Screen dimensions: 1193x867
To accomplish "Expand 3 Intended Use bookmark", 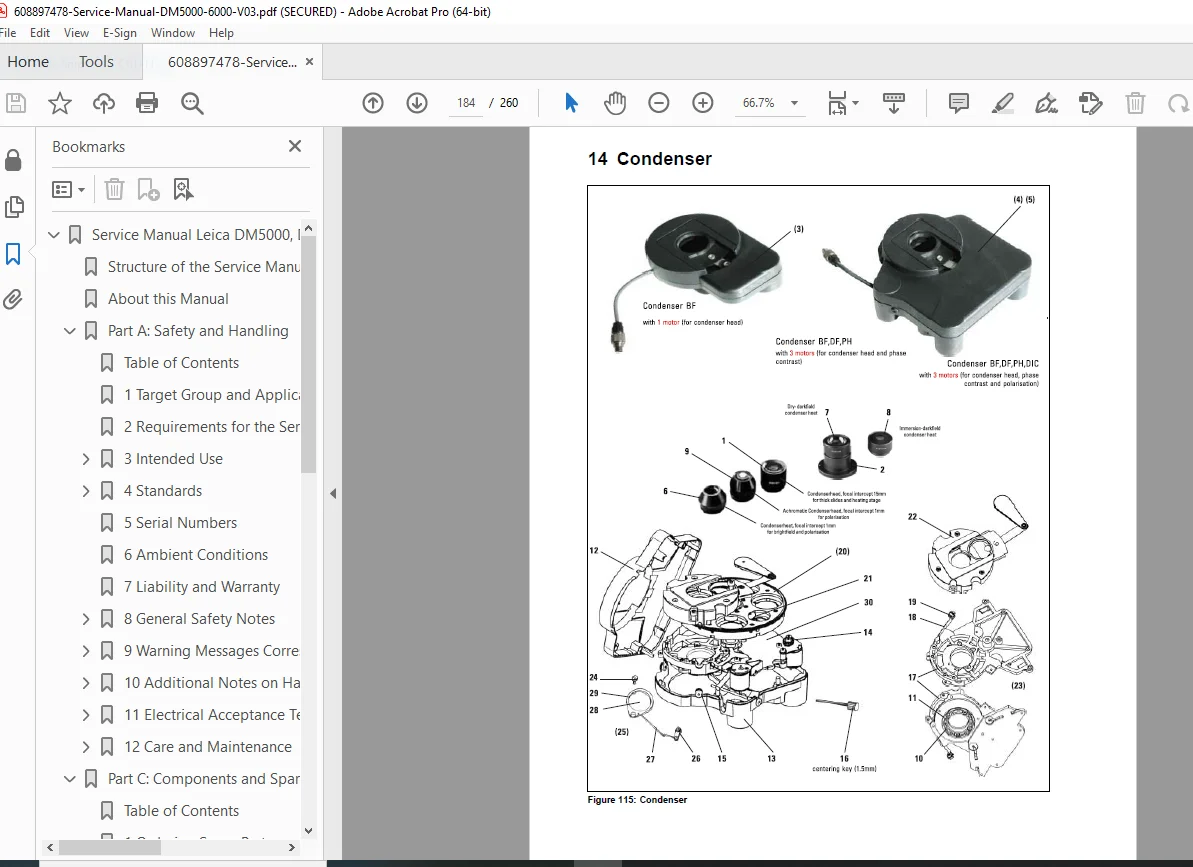I will tap(86, 459).
